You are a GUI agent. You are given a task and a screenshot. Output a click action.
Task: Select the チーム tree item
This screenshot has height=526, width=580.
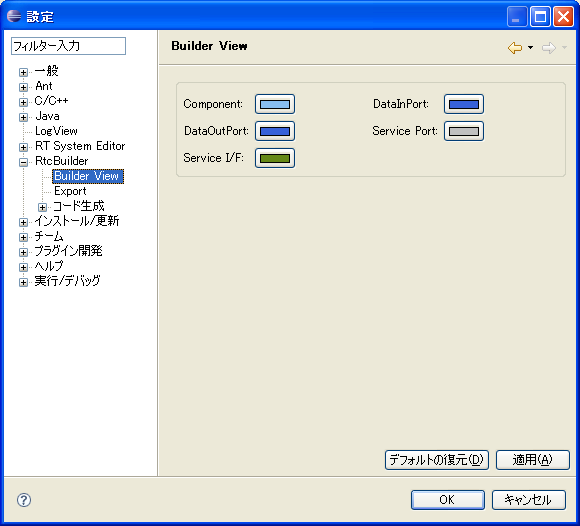pos(49,236)
